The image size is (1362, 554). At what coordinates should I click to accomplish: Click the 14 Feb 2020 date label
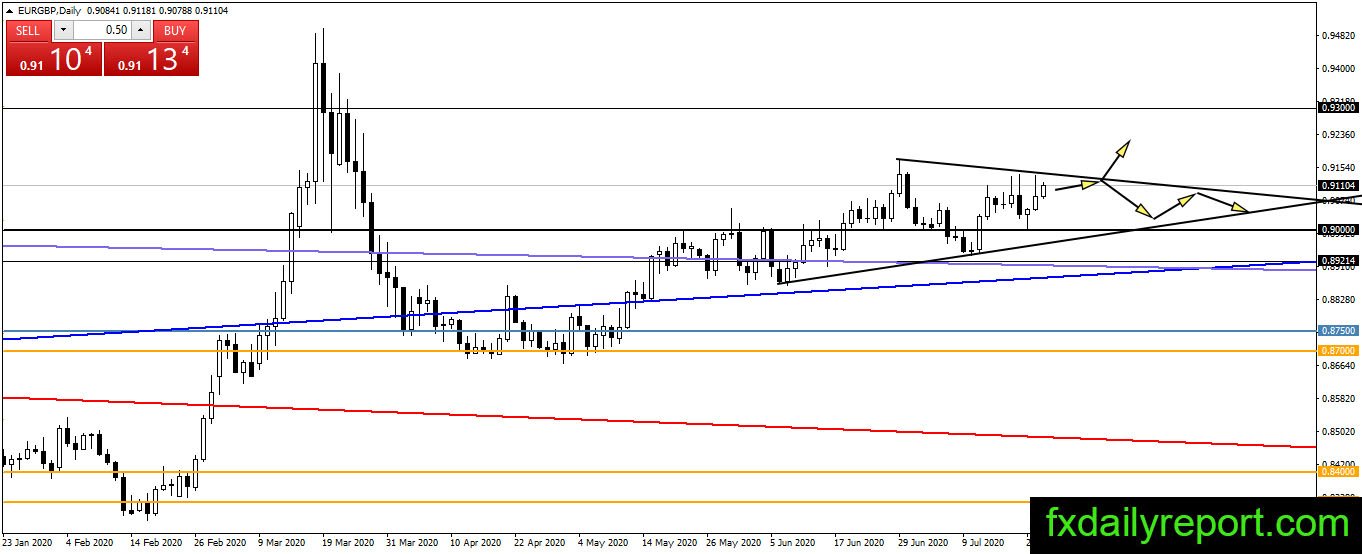[x=156, y=543]
